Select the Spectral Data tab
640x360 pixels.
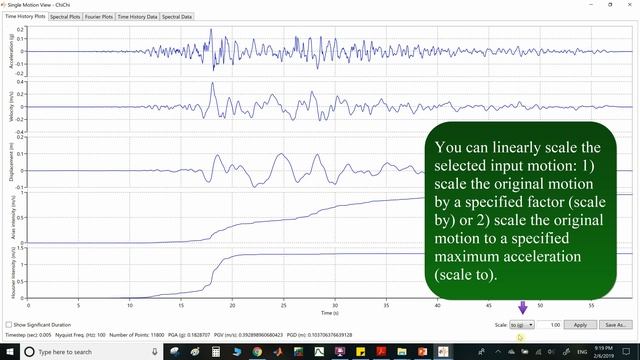point(177,17)
